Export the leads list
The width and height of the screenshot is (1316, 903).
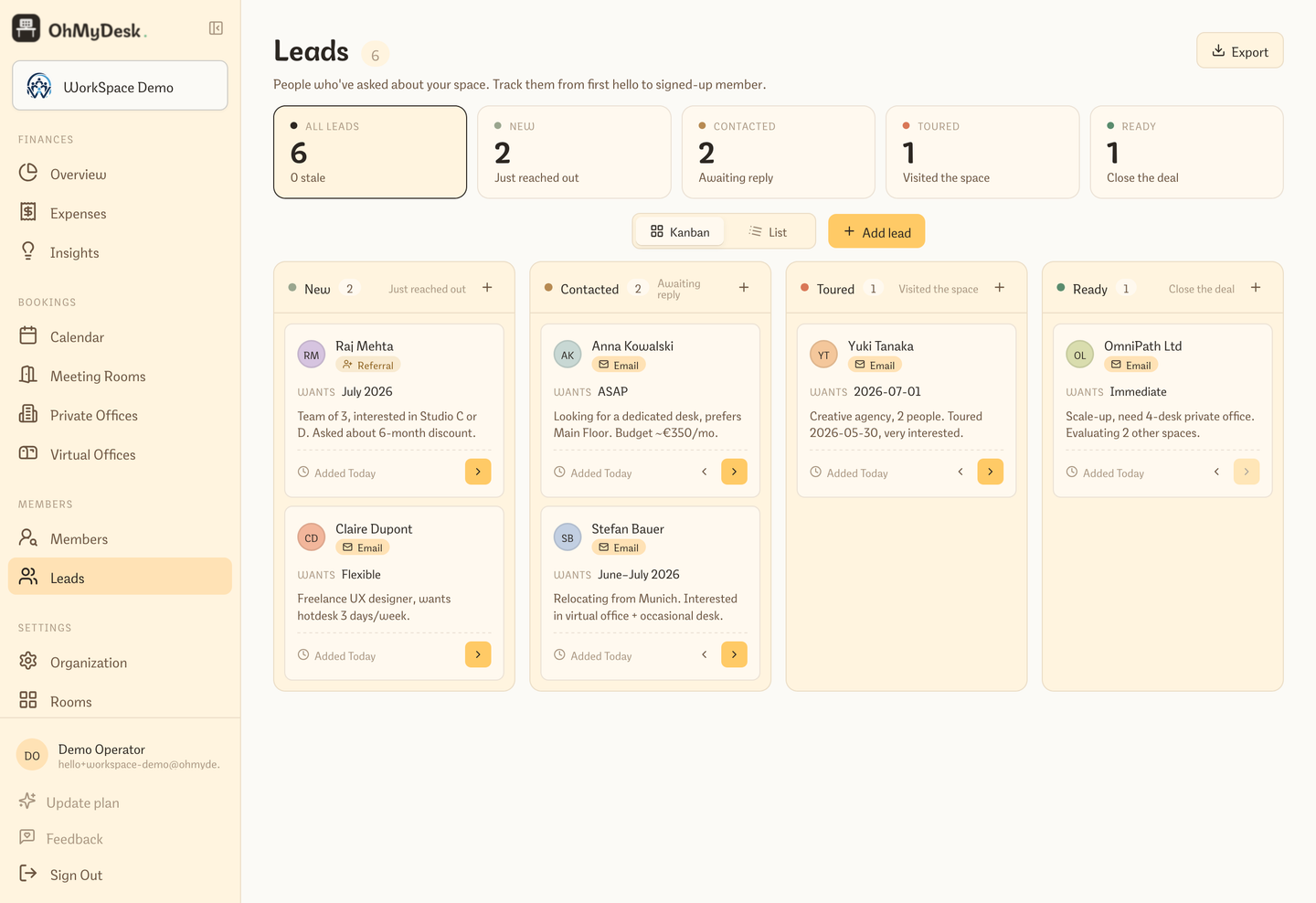click(x=1240, y=51)
